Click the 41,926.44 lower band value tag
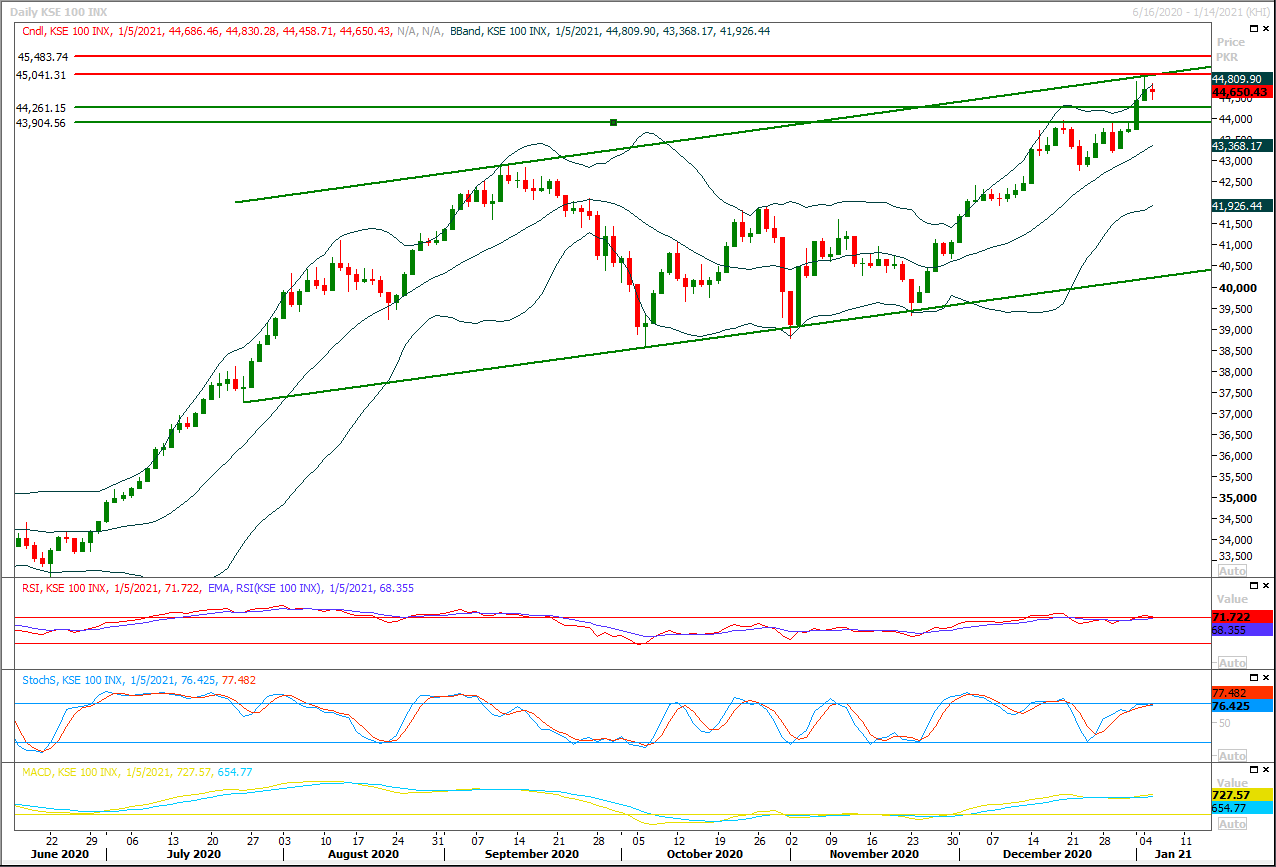The image size is (1276, 867). [1241, 205]
